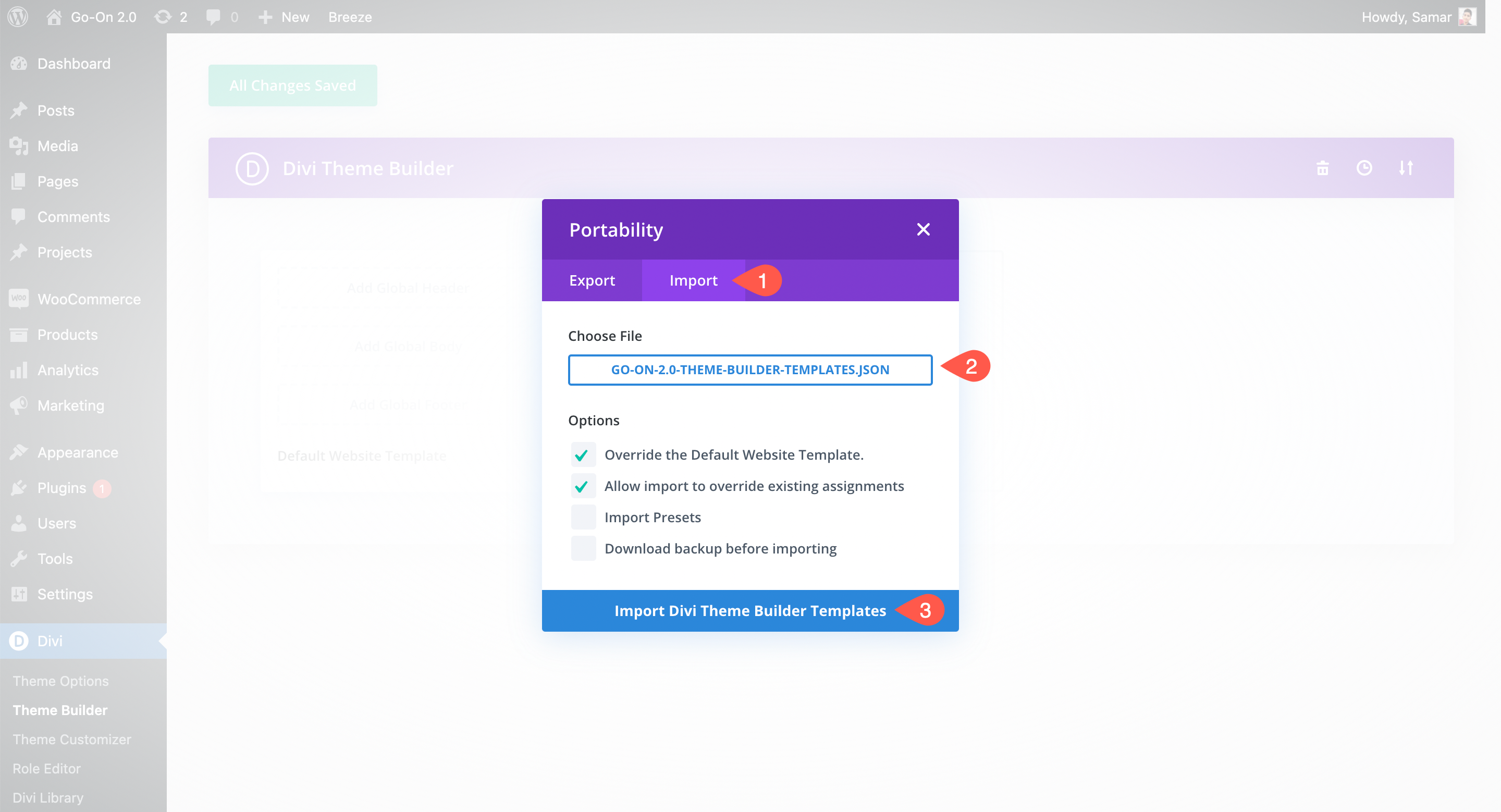This screenshot has height=812, width=1501.
Task: Open the comments bubble icon in admin bar
Action: pyautogui.click(x=213, y=17)
